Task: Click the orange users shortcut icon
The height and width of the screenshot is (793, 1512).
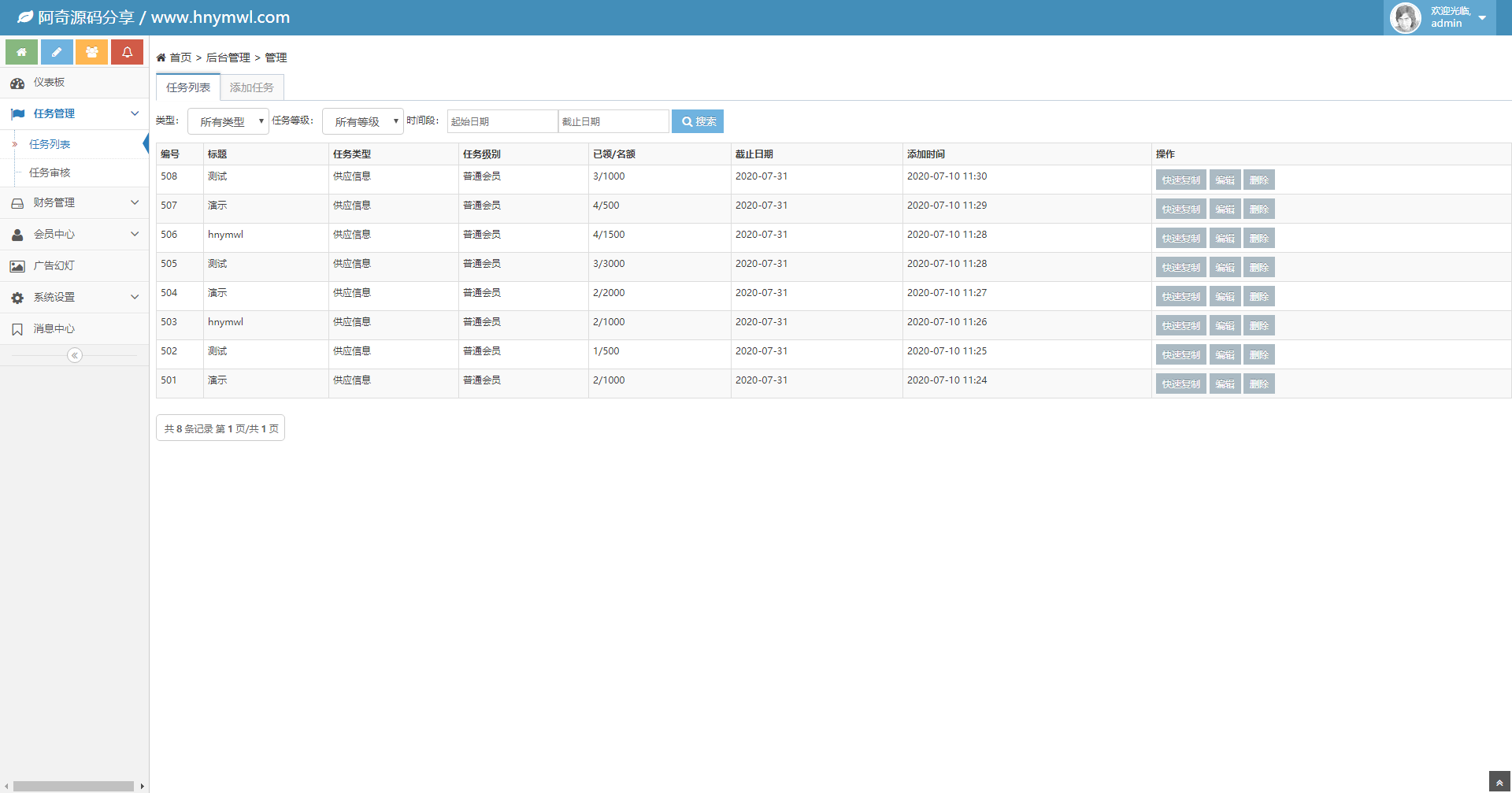Action: (x=91, y=52)
